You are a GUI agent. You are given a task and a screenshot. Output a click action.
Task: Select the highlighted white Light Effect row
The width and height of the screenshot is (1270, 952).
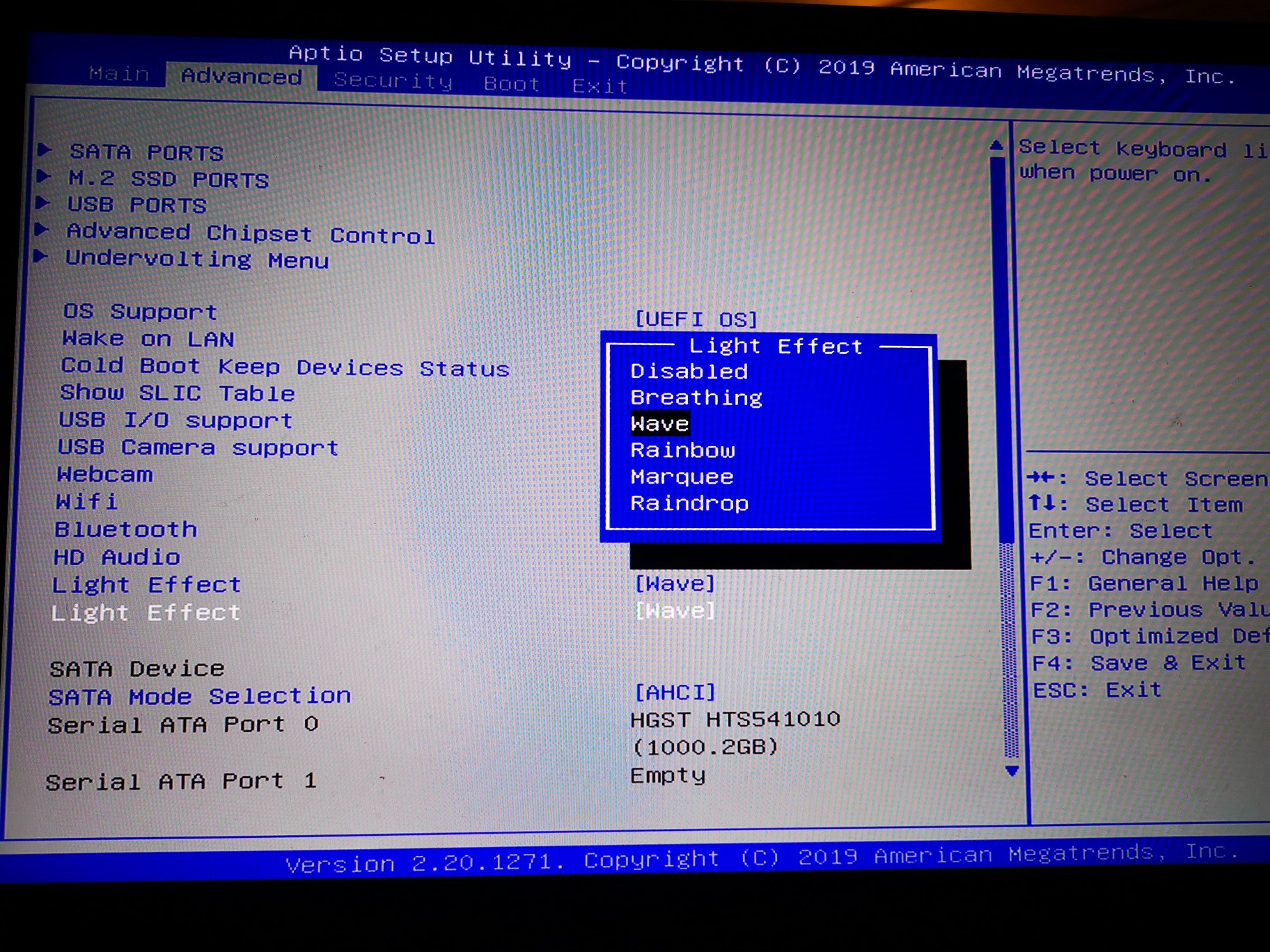coord(146,612)
